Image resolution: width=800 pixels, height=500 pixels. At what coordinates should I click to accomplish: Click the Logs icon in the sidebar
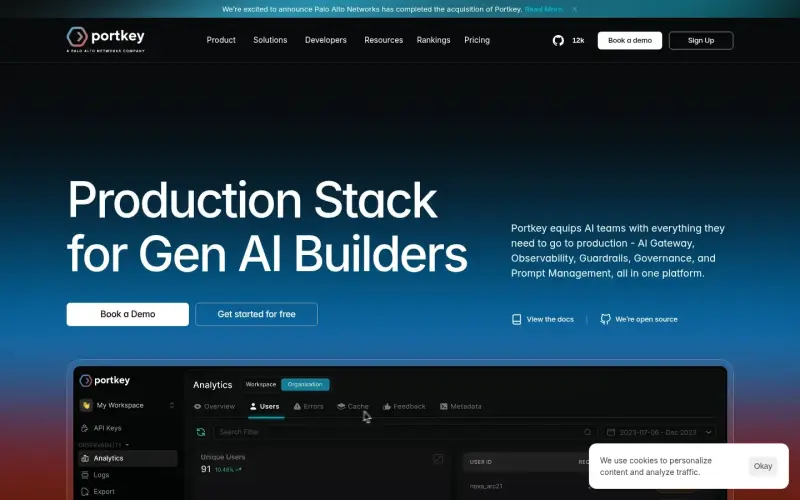85,474
